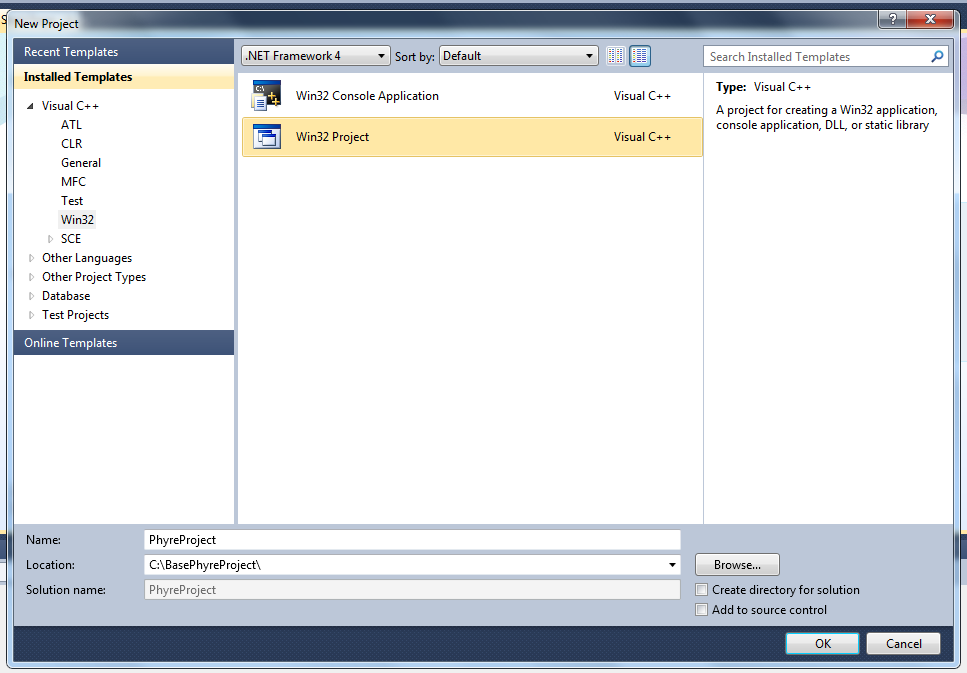Open the Recent Templates section
The height and width of the screenshot is (673, 967).
click(x=70, y=51)
